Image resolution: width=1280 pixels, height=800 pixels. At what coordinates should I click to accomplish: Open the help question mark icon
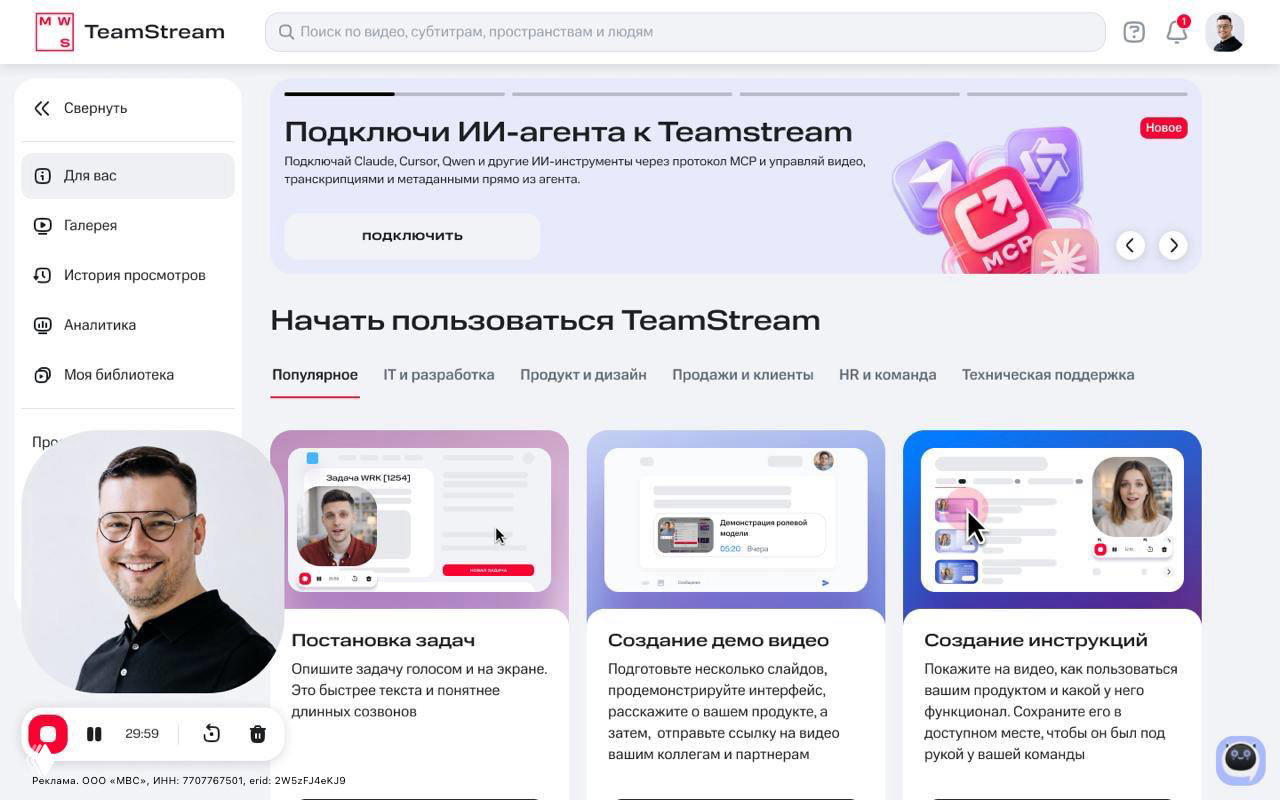click(x=1134, y=32)
